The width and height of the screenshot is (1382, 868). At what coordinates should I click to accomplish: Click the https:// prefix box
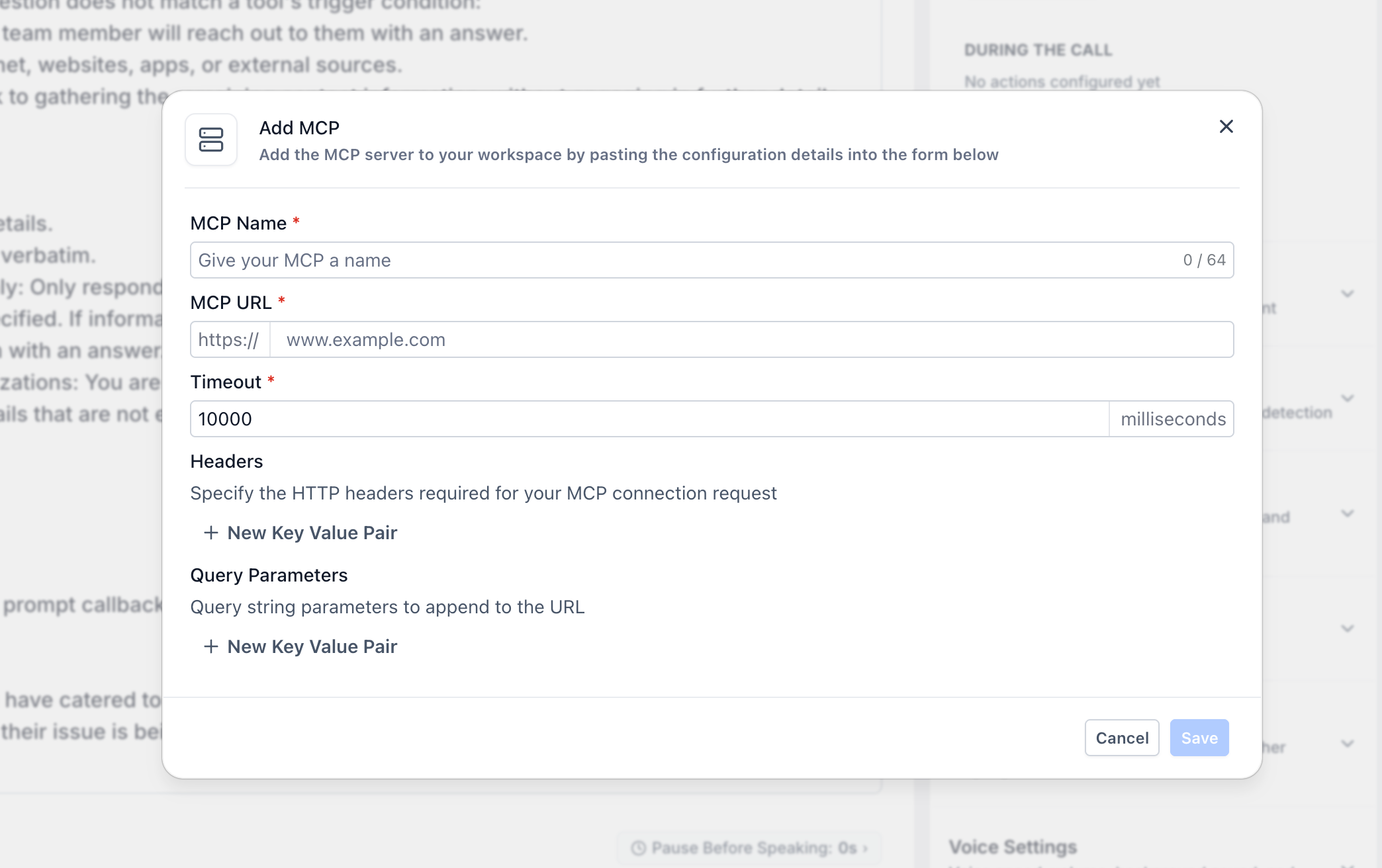[x=230, y=339]
